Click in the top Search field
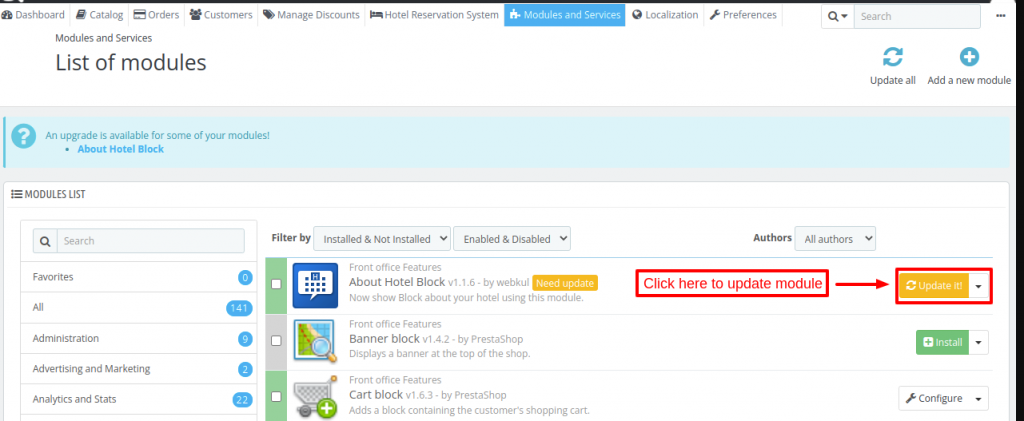 coord(917,16)
